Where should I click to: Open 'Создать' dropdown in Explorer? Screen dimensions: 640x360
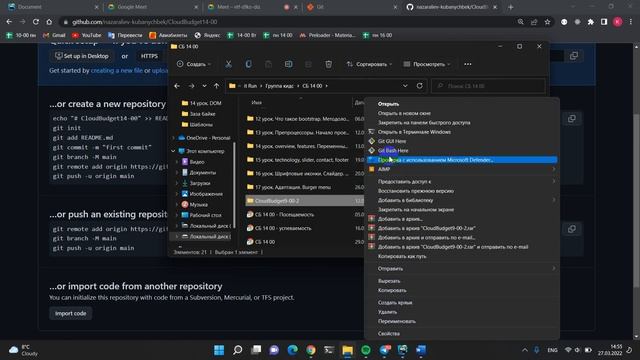pyautogui.click(x=193, y=64)
